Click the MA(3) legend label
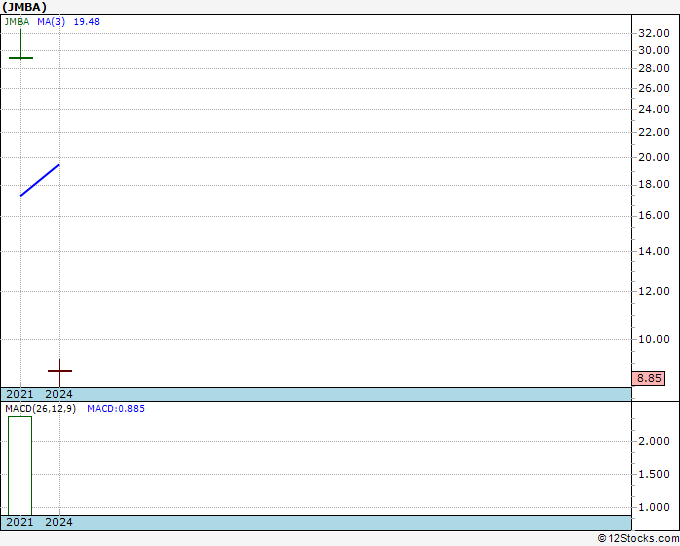The image size is (680, 546). (x=51, y=22)
